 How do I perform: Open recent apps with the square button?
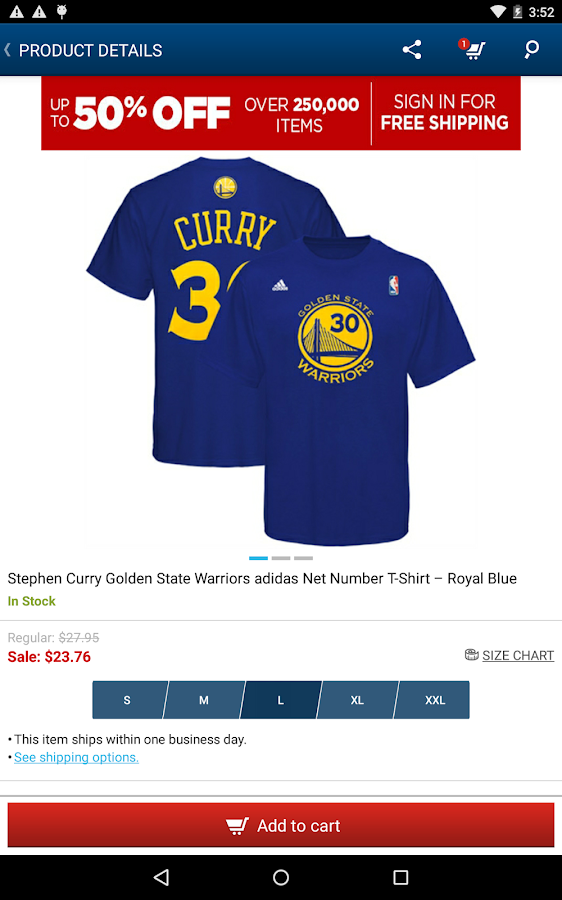(400, 876)
